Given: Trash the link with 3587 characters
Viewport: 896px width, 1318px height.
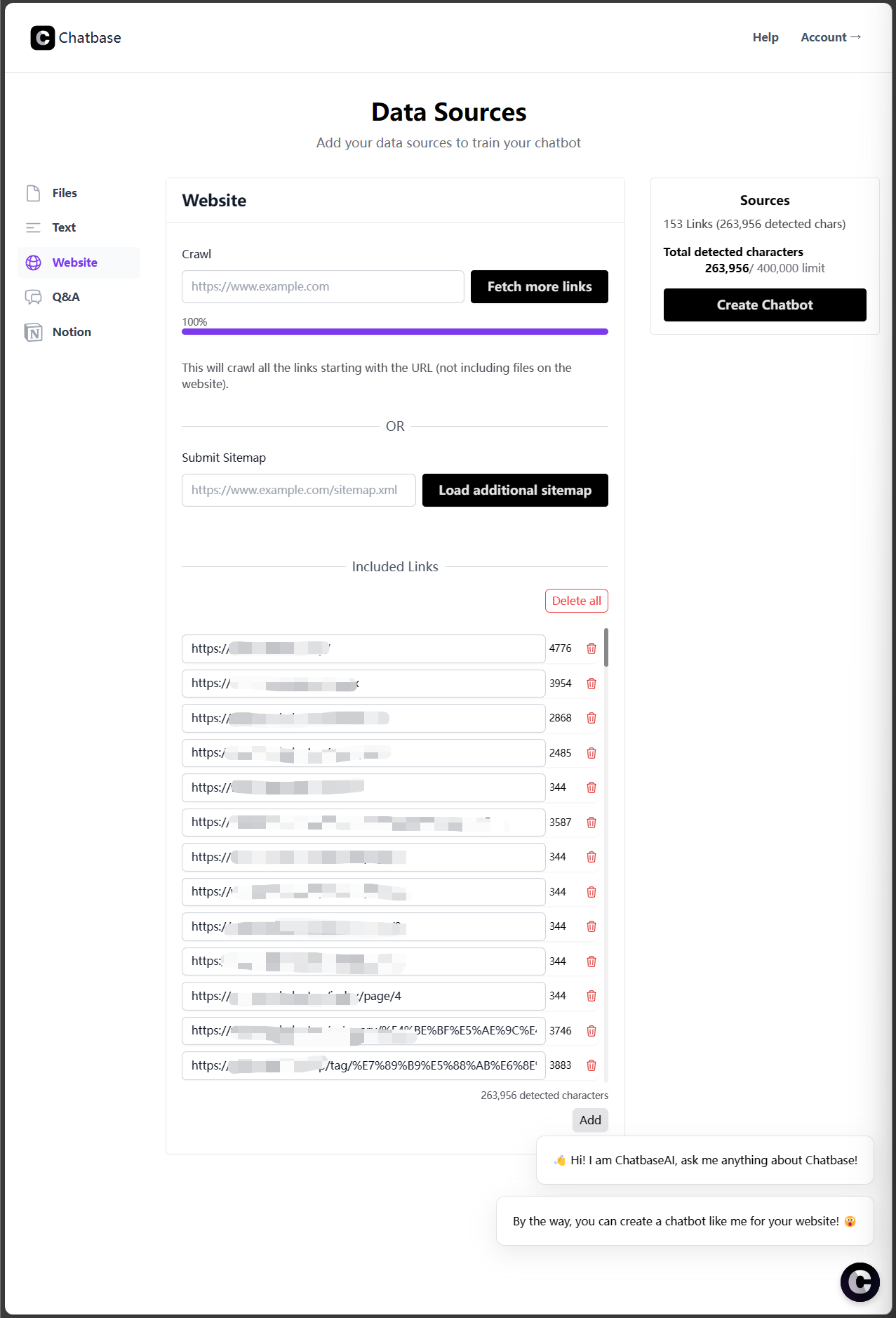Looking at the screenshot, I should [x=591, y=823].
